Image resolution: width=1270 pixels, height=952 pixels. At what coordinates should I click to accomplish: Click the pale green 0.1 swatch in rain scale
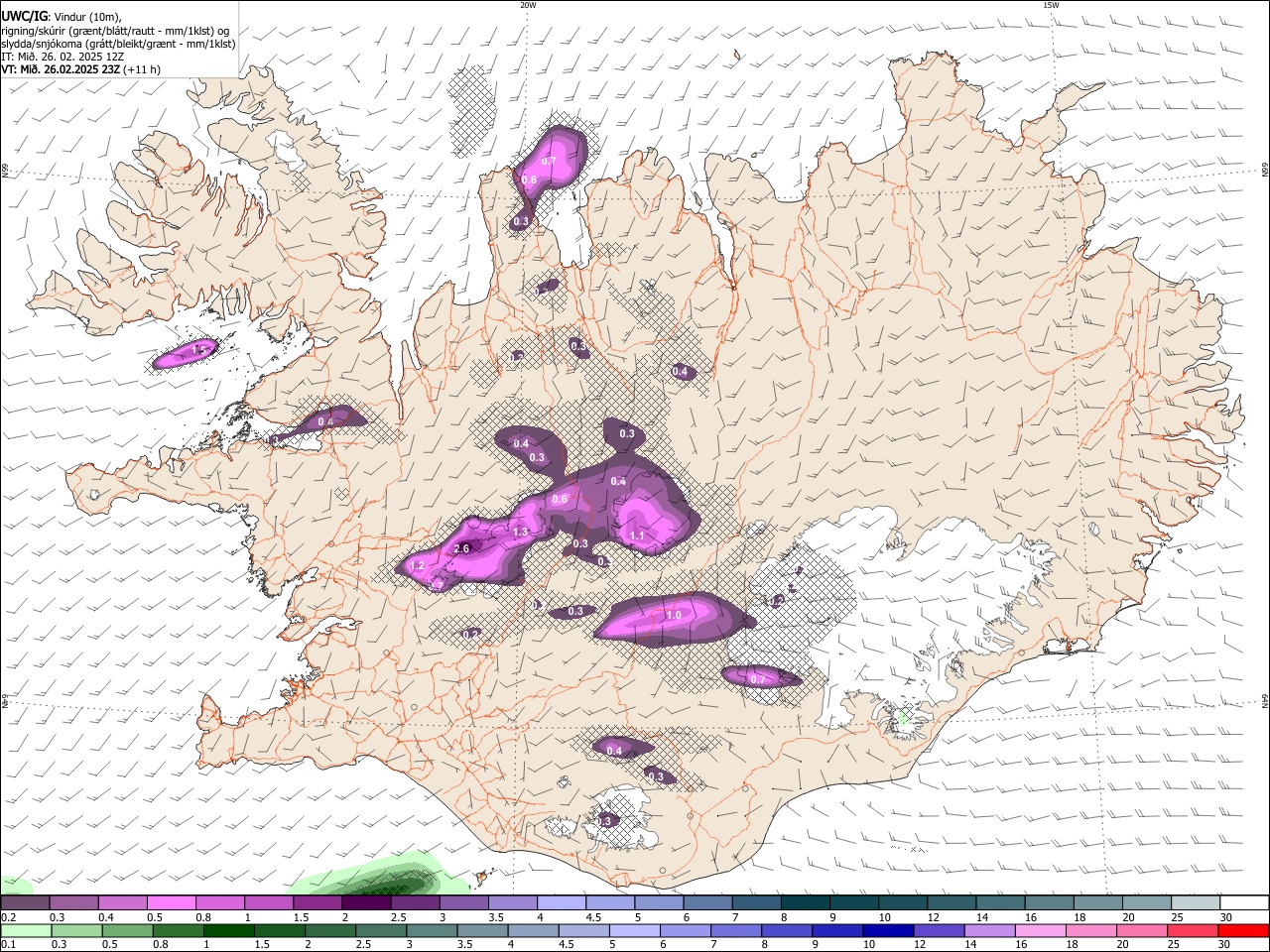[x=26, y=930]
